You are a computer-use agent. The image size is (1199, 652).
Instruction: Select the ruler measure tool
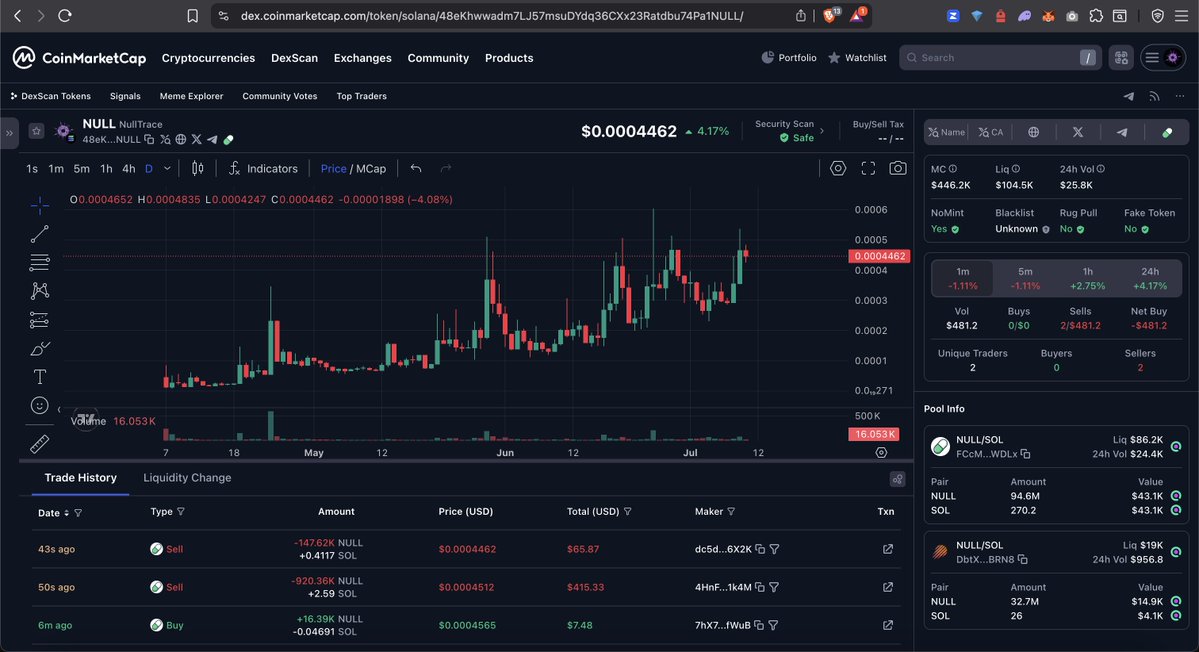click(40, 443)
